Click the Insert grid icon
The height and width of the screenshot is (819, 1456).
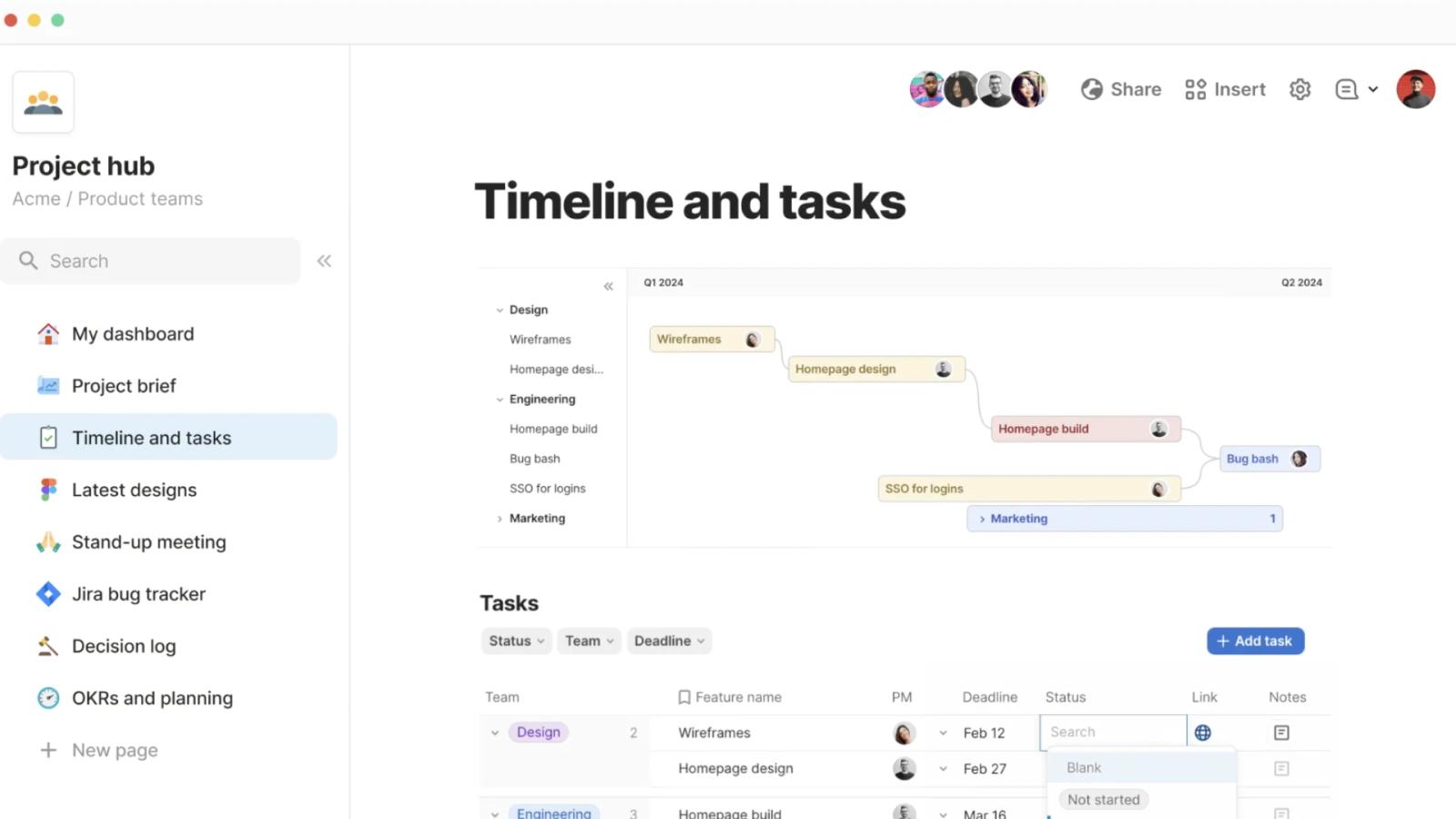[1195, 89]
